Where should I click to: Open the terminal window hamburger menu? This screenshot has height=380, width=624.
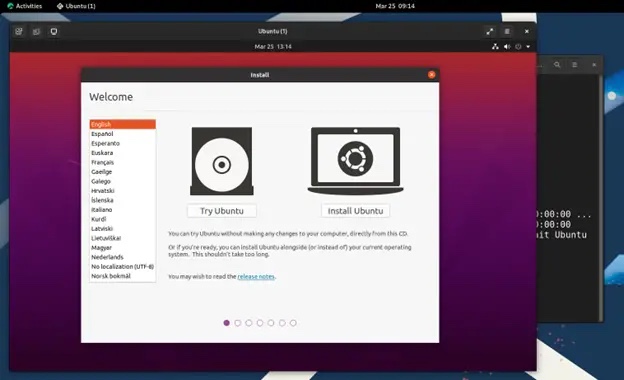point(575,64)
